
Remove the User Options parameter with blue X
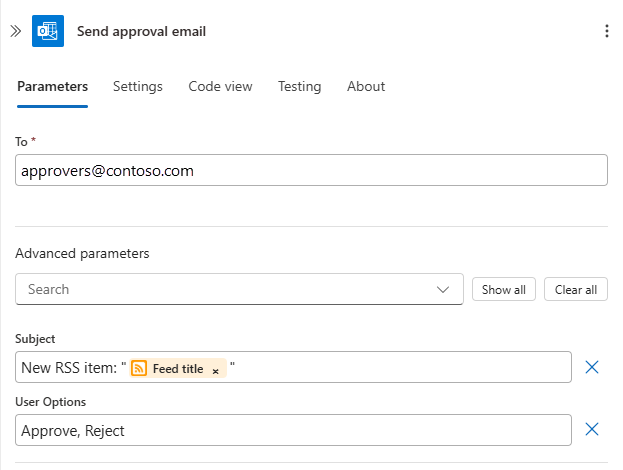pos(591,429)
